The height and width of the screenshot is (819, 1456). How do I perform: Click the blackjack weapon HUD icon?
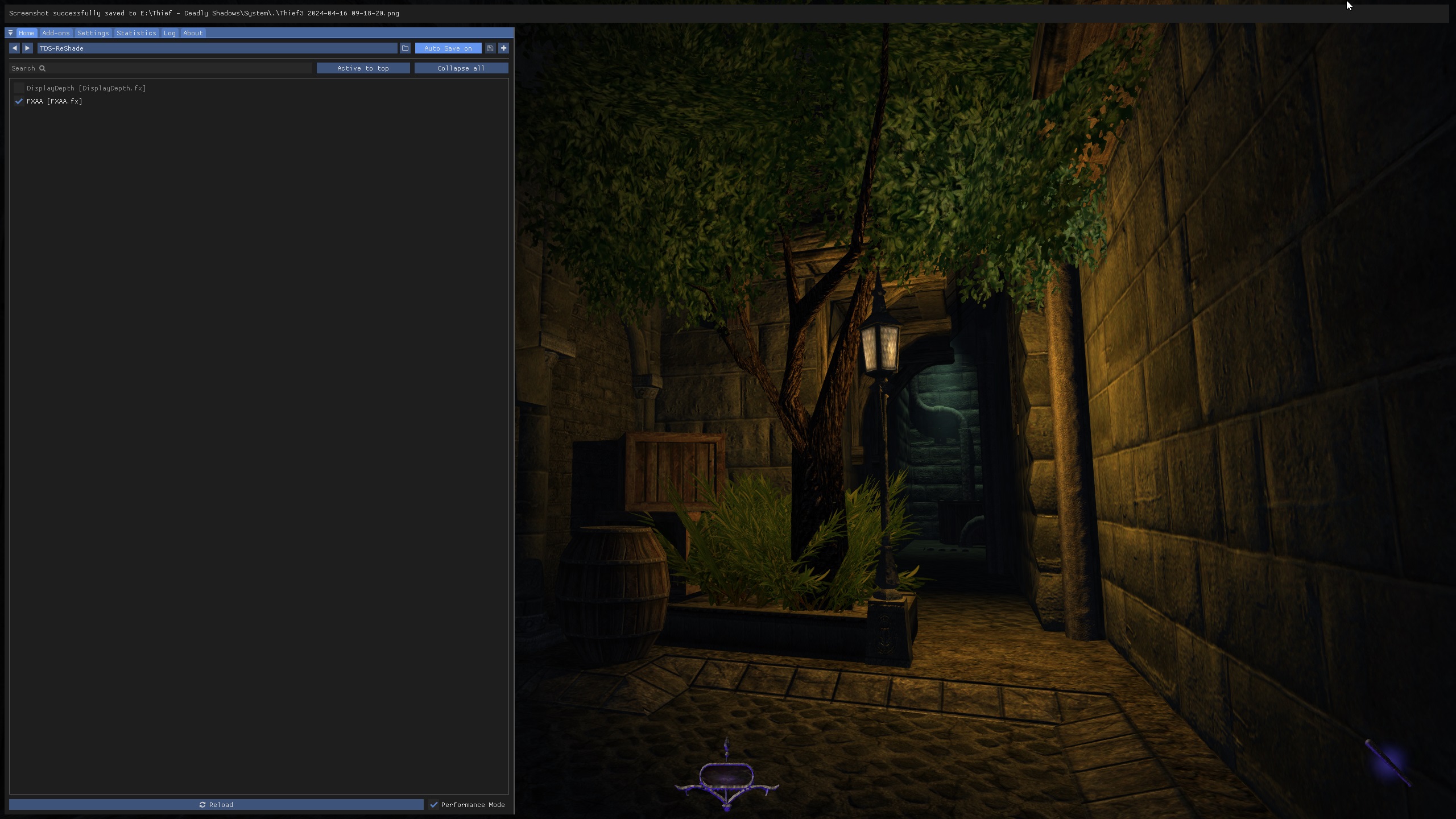pyautogui.click(x=1388, y=762)
